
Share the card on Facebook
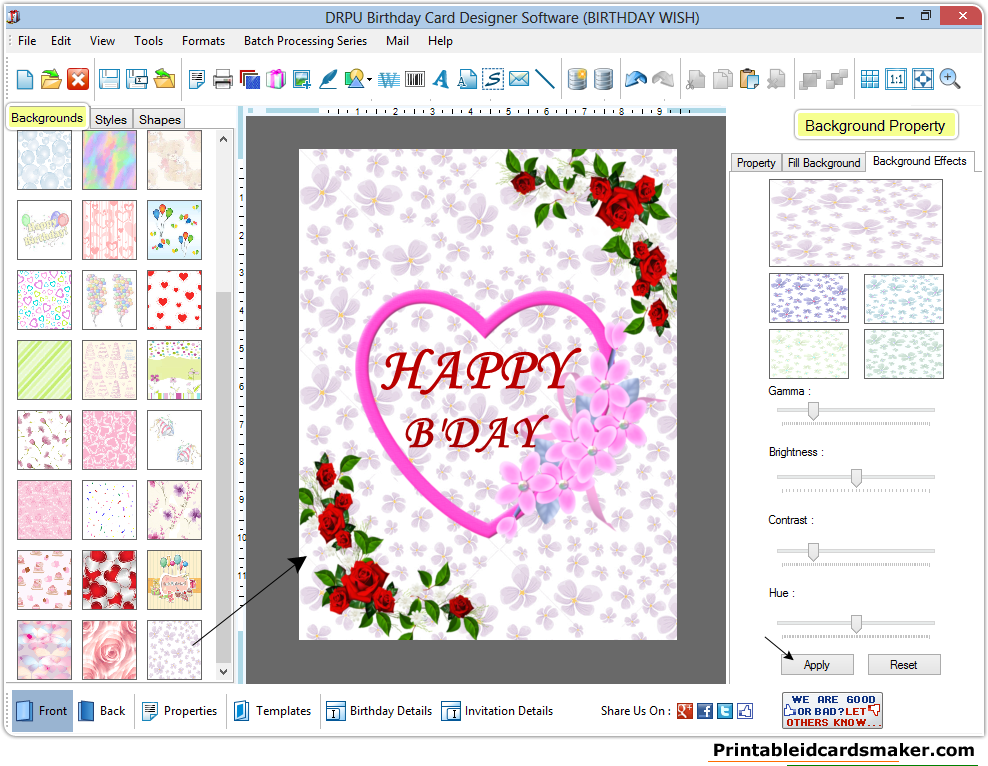(x=705, y=711)
